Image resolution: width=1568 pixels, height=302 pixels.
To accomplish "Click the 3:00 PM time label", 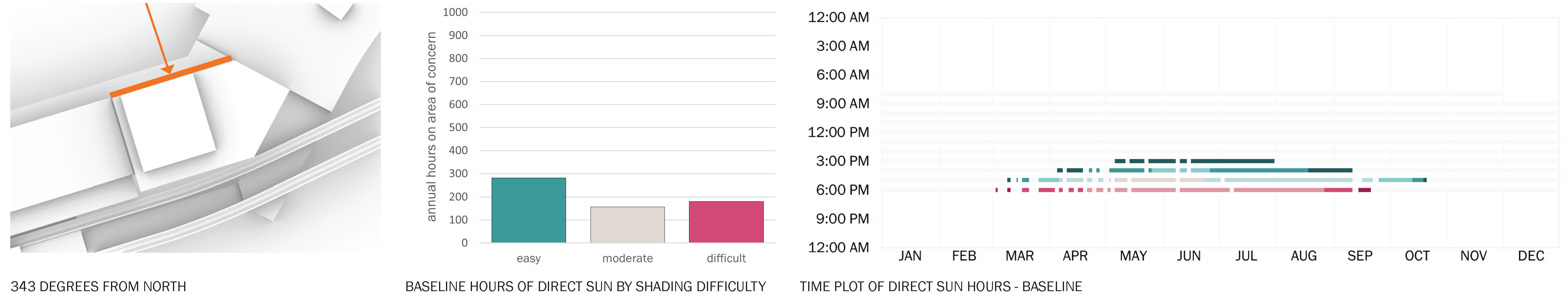I will (x=842, y=161).
